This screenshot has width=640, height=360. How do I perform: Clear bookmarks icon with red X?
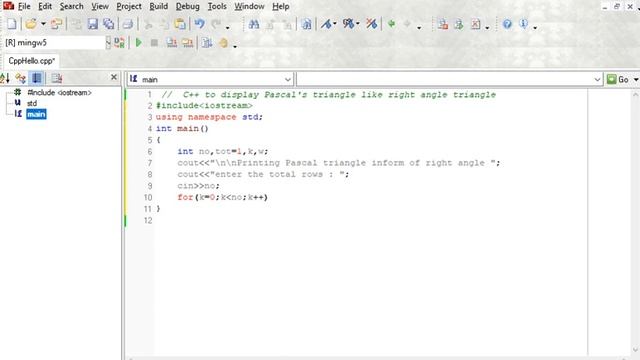point(476,24)
